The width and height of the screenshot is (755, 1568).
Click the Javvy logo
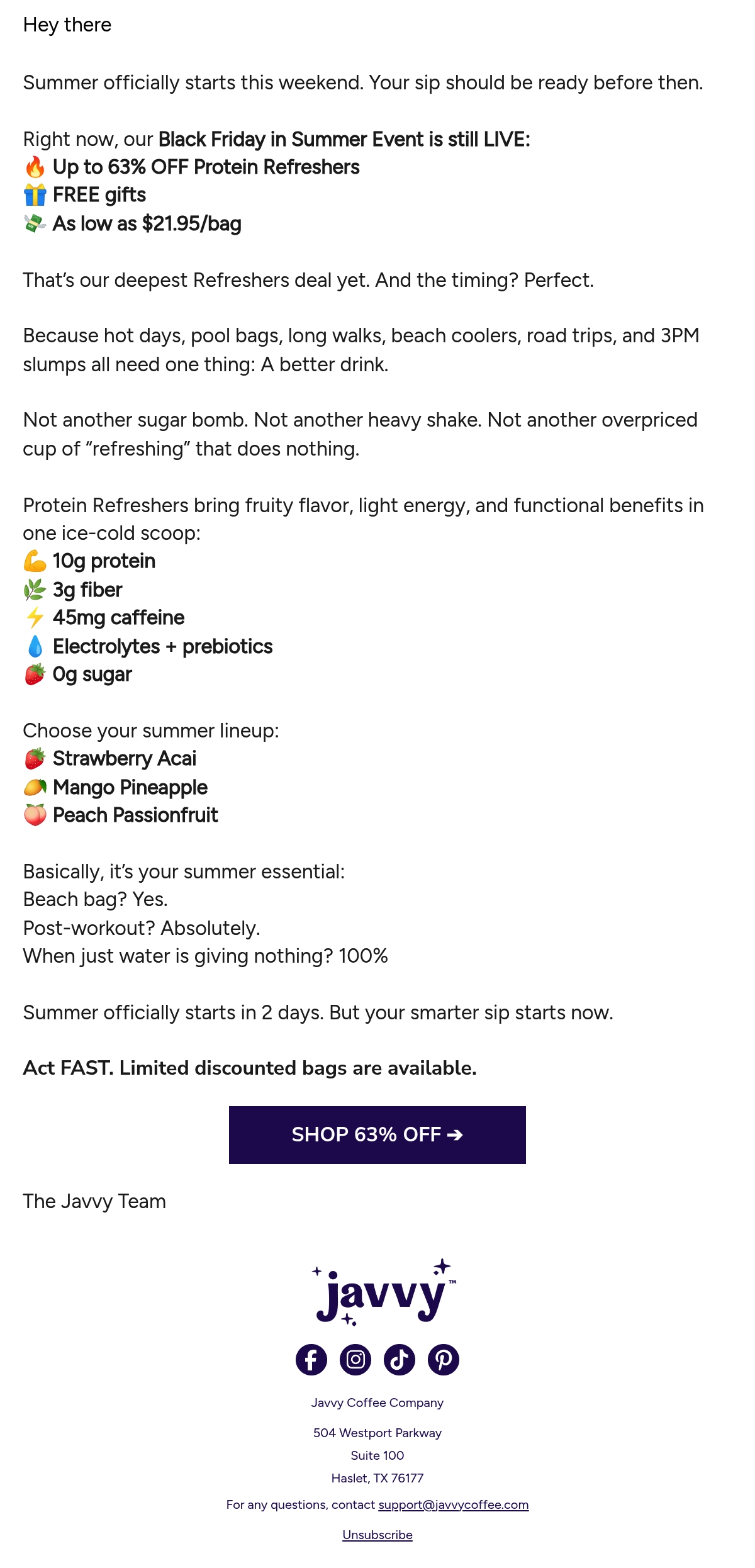click(384, 1292)
